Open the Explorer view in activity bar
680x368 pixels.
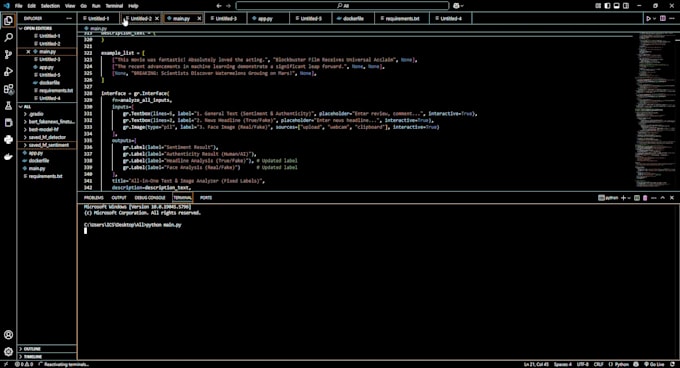tap(8, 20)
